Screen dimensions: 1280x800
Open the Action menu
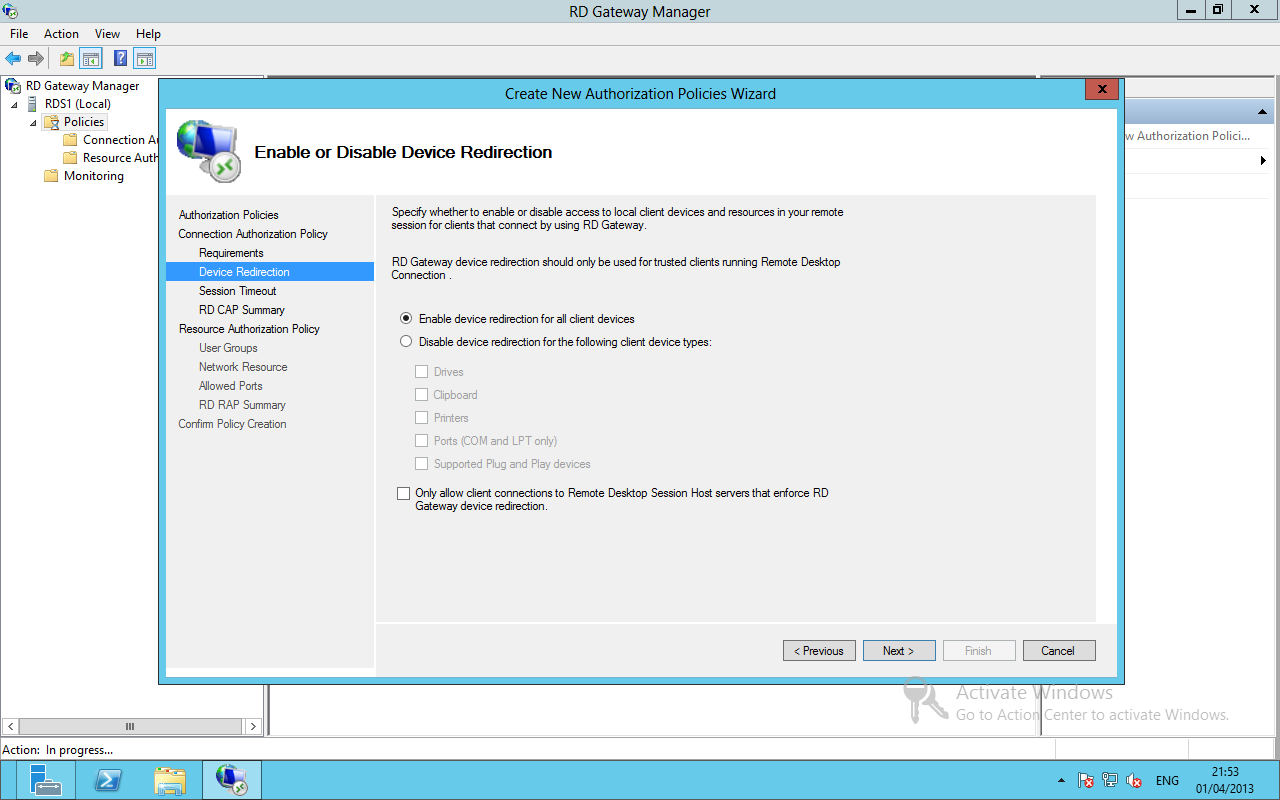pyautogui.click(x=61, y=34)
